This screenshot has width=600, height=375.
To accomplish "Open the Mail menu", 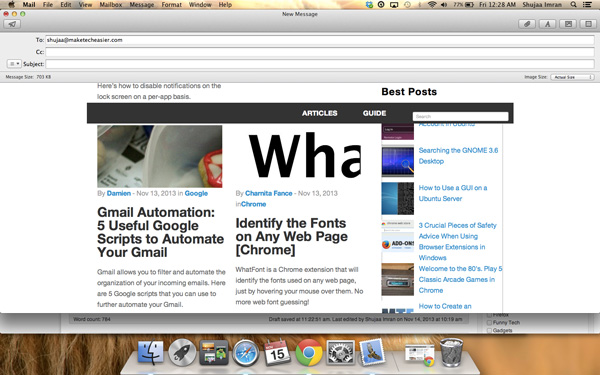I will tap(29, 5).
